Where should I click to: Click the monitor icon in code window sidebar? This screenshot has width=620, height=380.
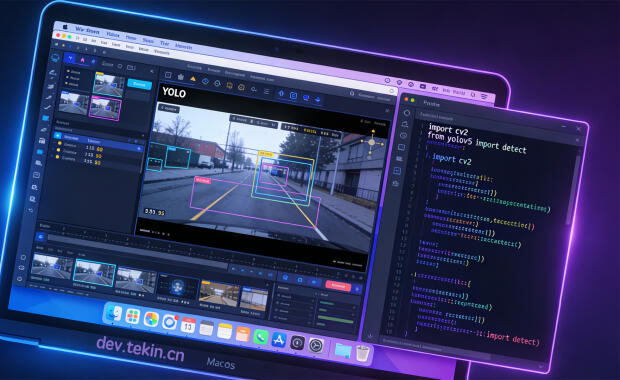pyautogui.click(x=401, y=147)
